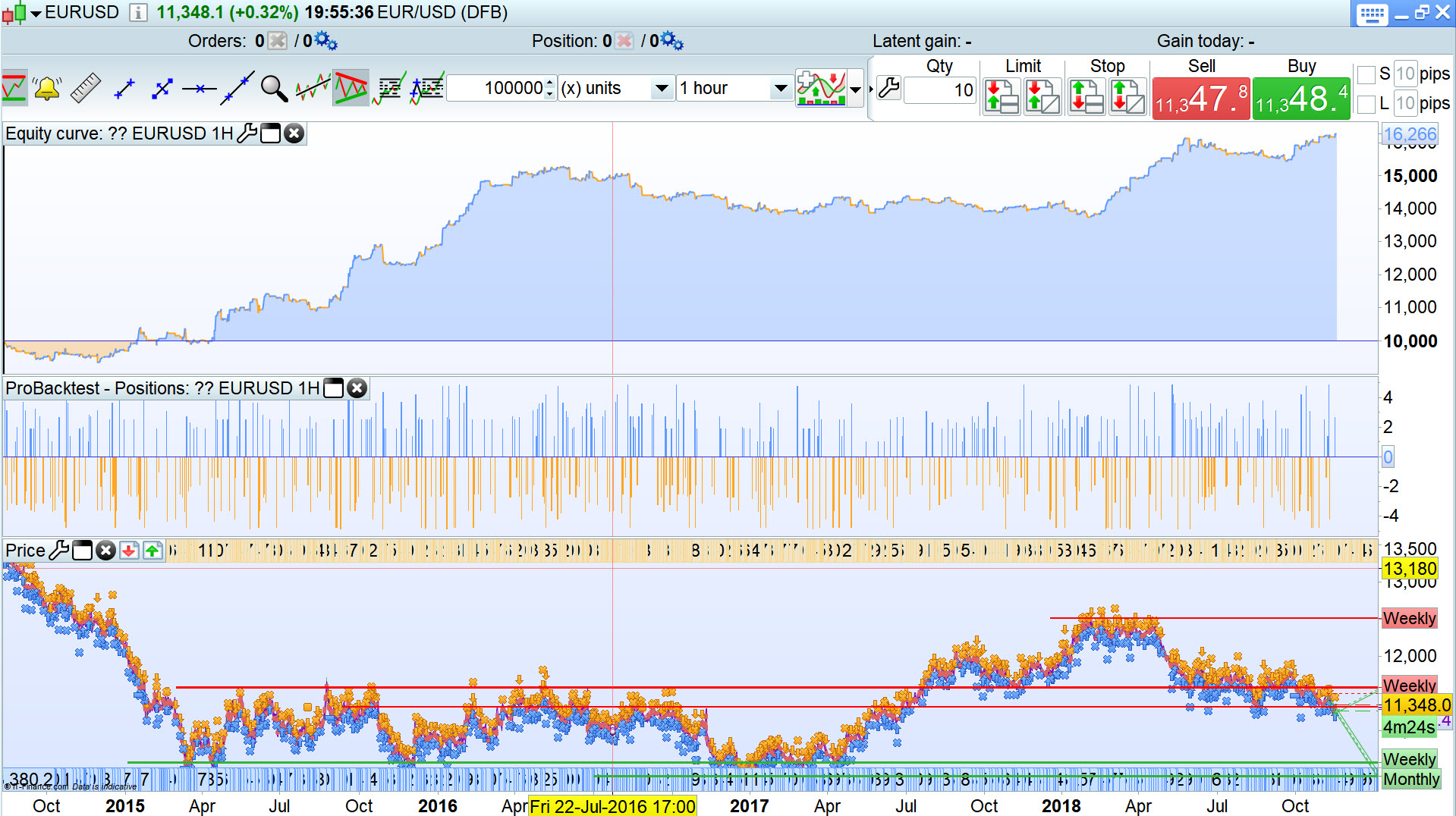Select the ProBacktest Positions panel title
Viewport: 1456px width, 816px height.
(162, 388)
